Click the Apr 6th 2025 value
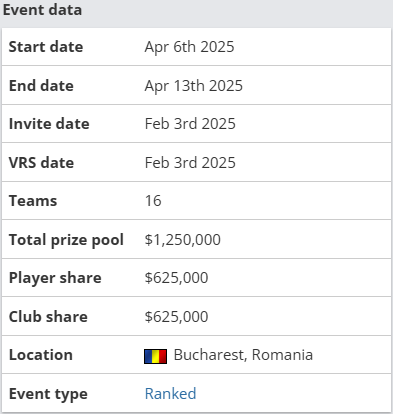Screen dimensions: 393x414 [x=189, y=47]
